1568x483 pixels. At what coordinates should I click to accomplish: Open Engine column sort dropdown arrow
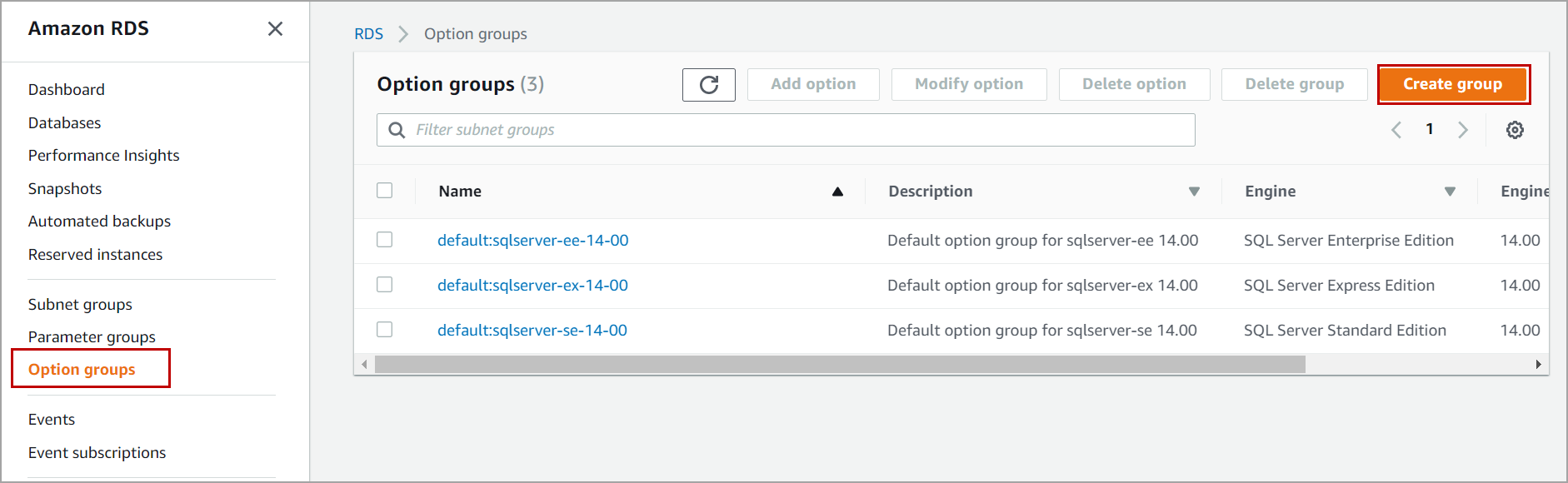[x=1450, y=192]
